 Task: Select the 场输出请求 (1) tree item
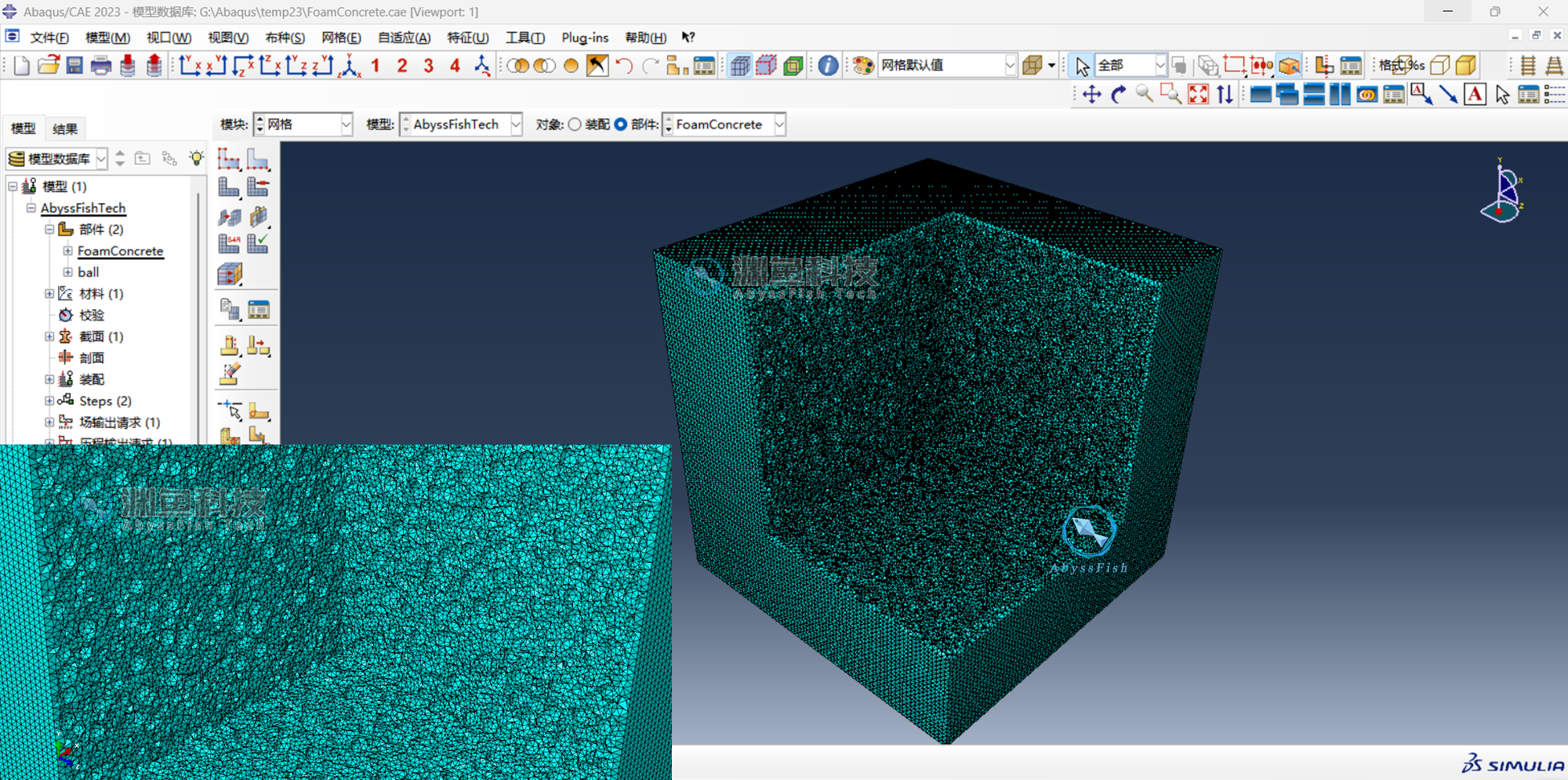[119, 422]
